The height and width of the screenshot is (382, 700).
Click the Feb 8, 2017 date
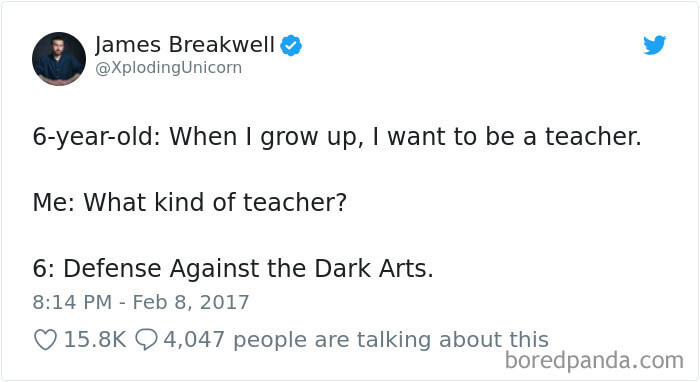191,303
